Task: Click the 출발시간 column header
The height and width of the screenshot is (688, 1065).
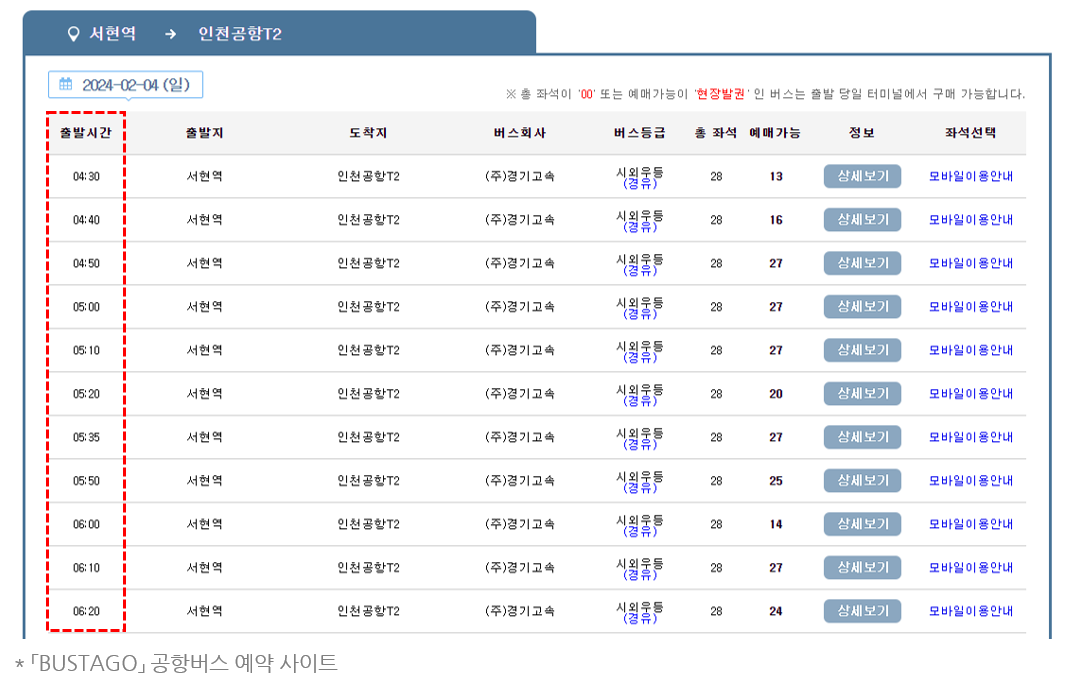Action: (86, 132)
